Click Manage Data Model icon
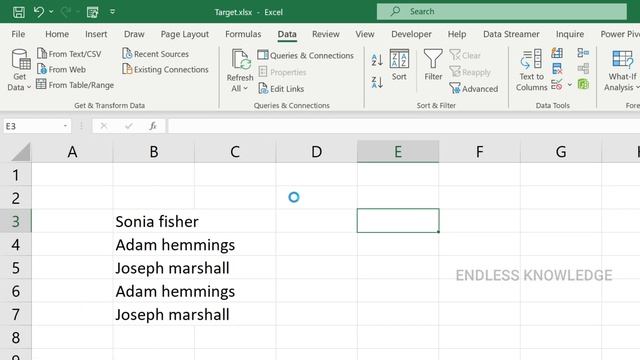 [583, 84]
